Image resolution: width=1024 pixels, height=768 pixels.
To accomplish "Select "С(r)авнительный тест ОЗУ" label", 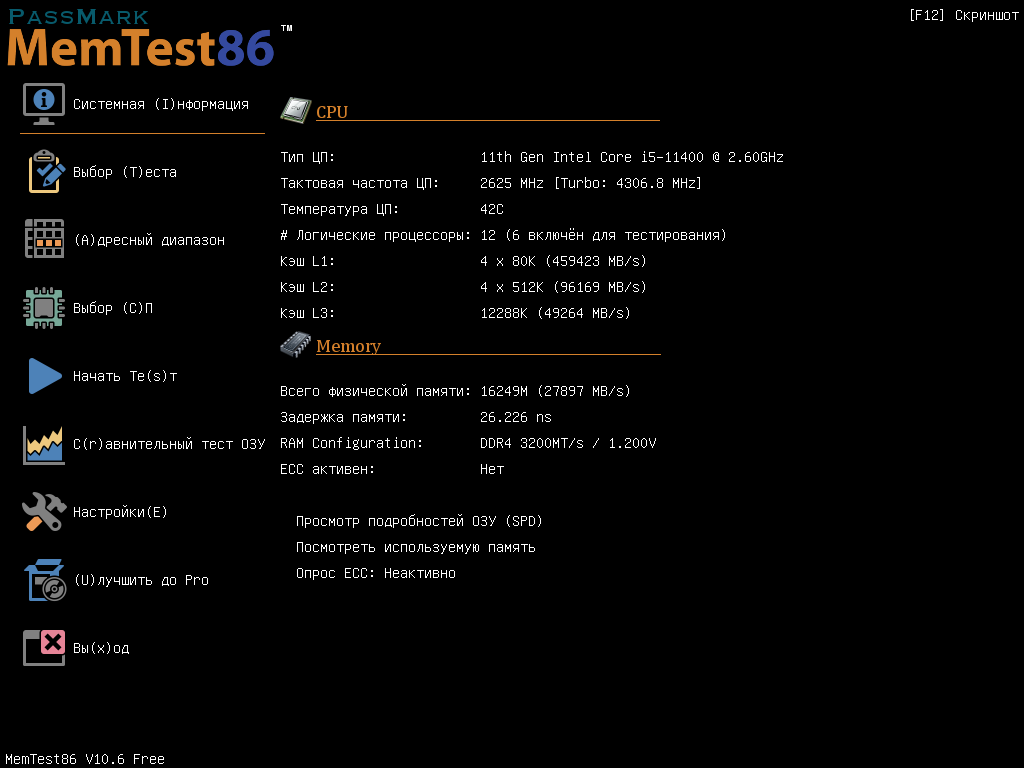I will tap(169, 444).
